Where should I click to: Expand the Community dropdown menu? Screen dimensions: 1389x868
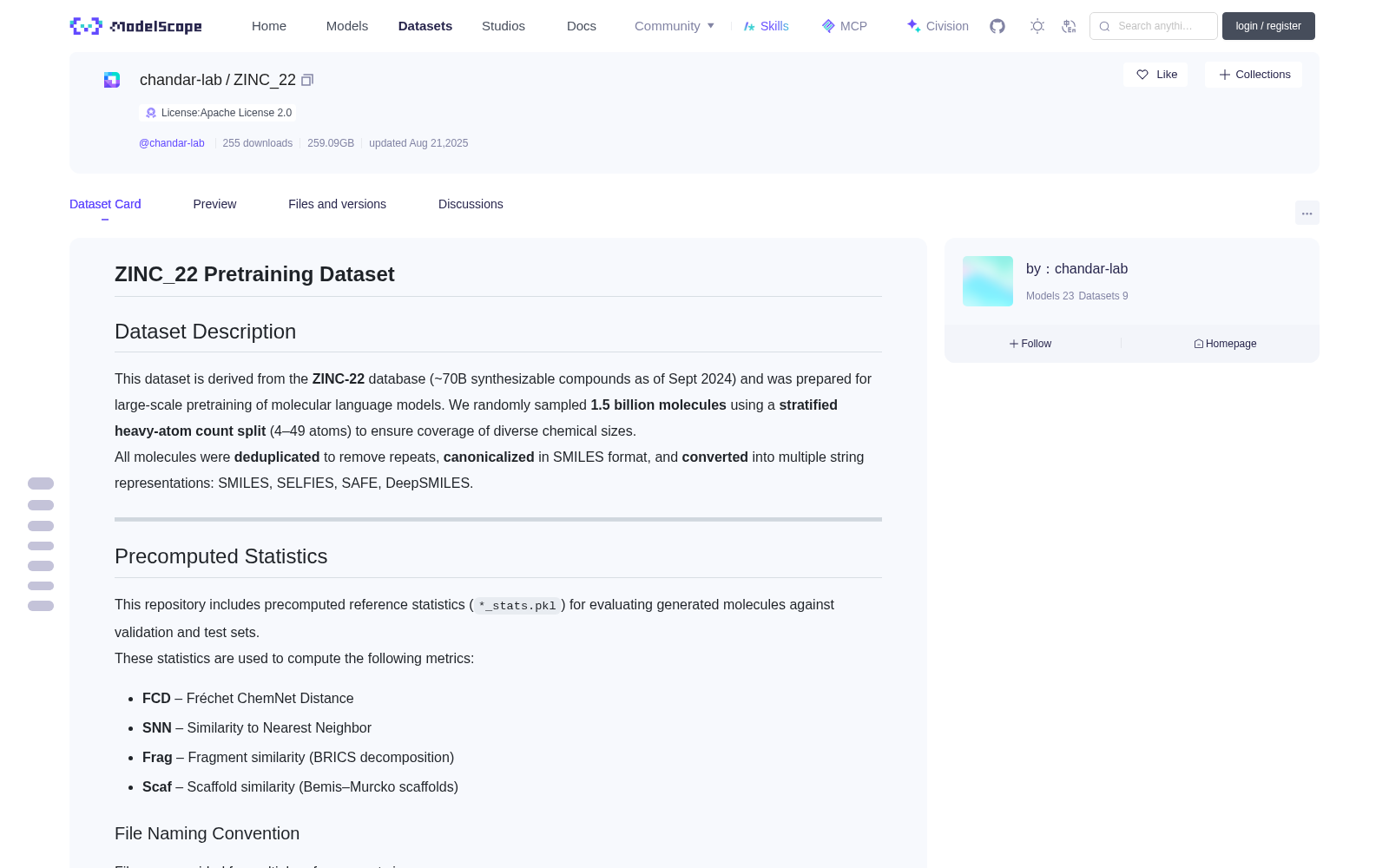click(675, 26)
